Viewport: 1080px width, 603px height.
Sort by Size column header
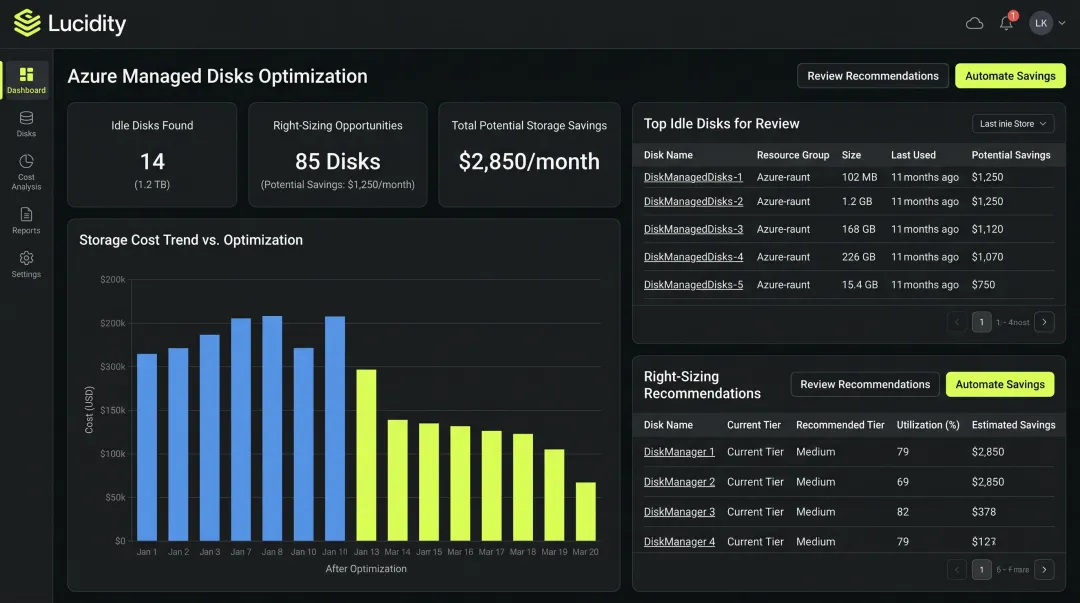[851, 155]
